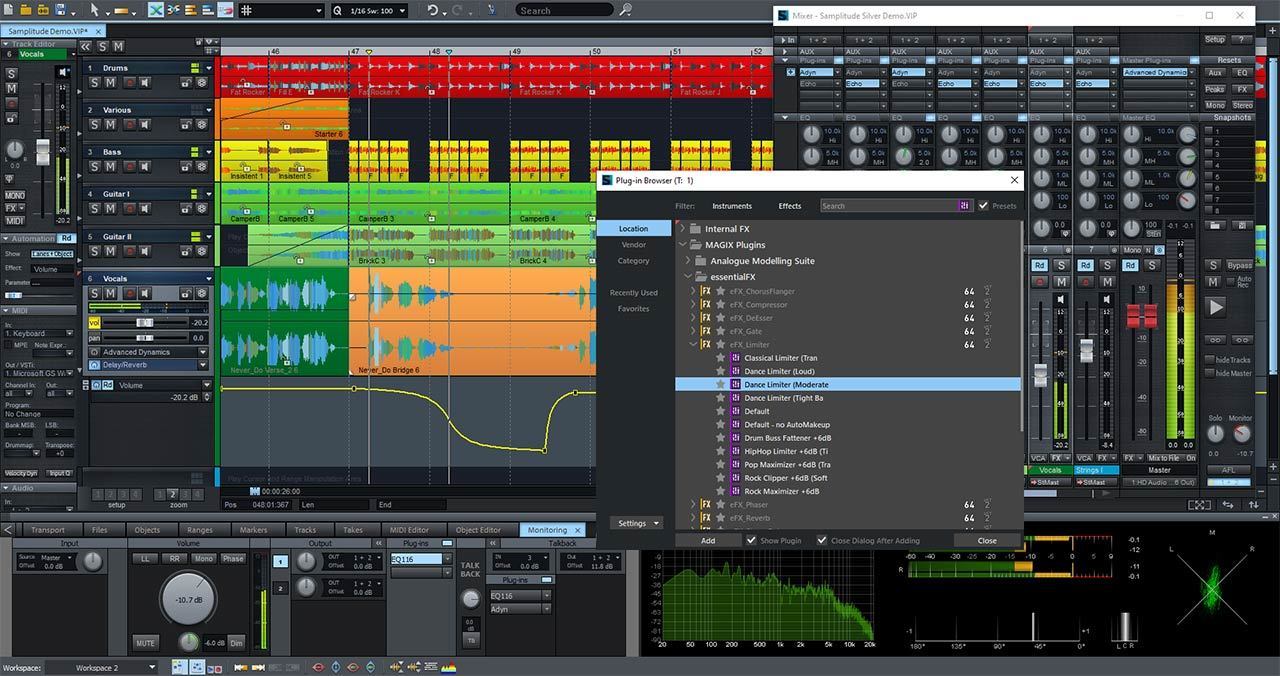Click the grid icon in top toolbar
The width and height of the screenshot is (1280, 676).
click(247, 10)
